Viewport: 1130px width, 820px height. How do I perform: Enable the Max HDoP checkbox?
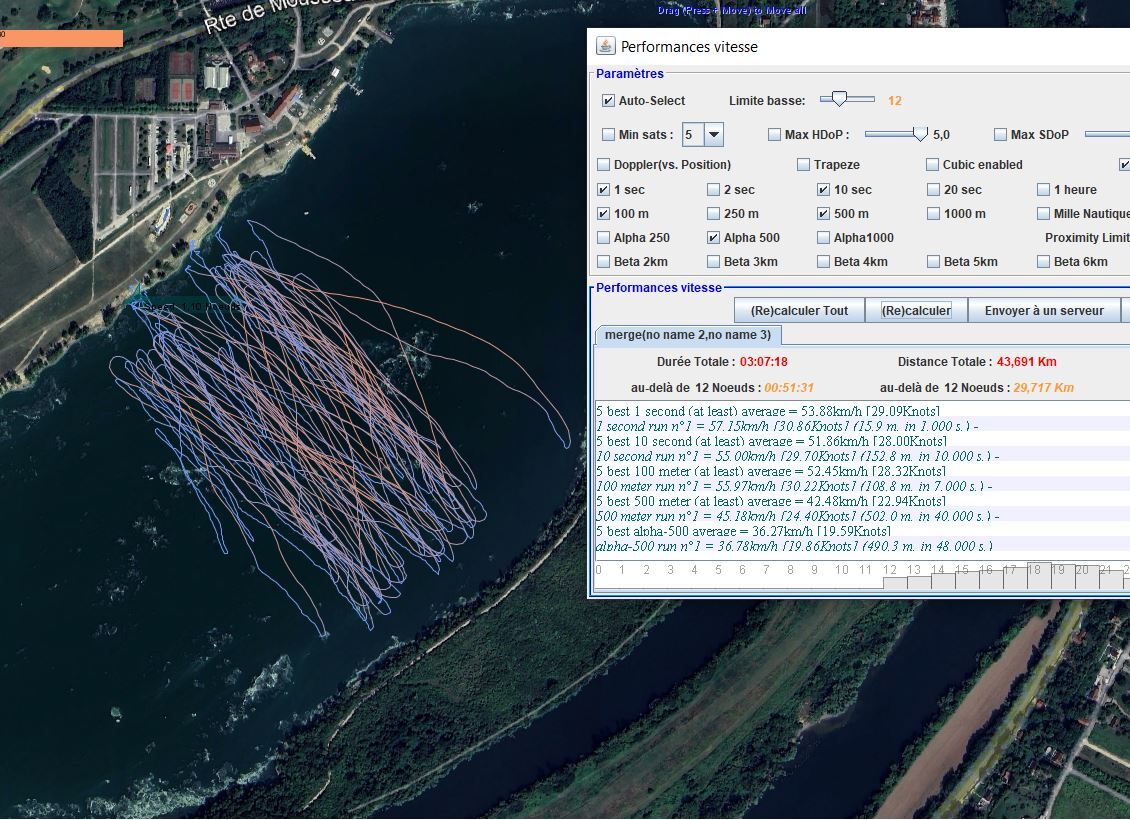(774, 135)
